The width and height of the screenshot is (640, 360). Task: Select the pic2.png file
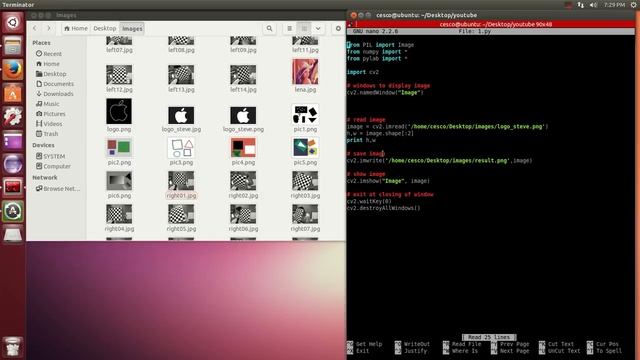119,151
